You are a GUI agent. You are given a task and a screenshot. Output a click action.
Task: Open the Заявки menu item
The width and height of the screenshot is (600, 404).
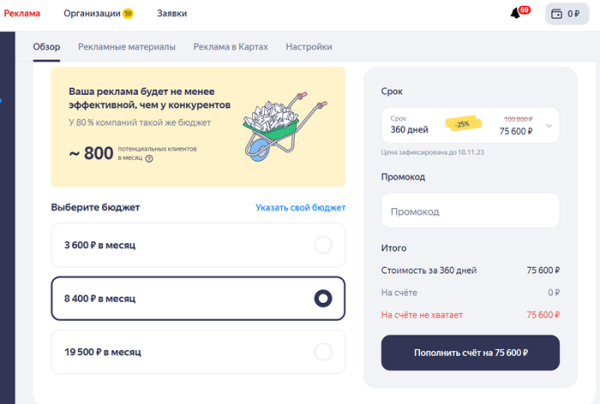172,14
